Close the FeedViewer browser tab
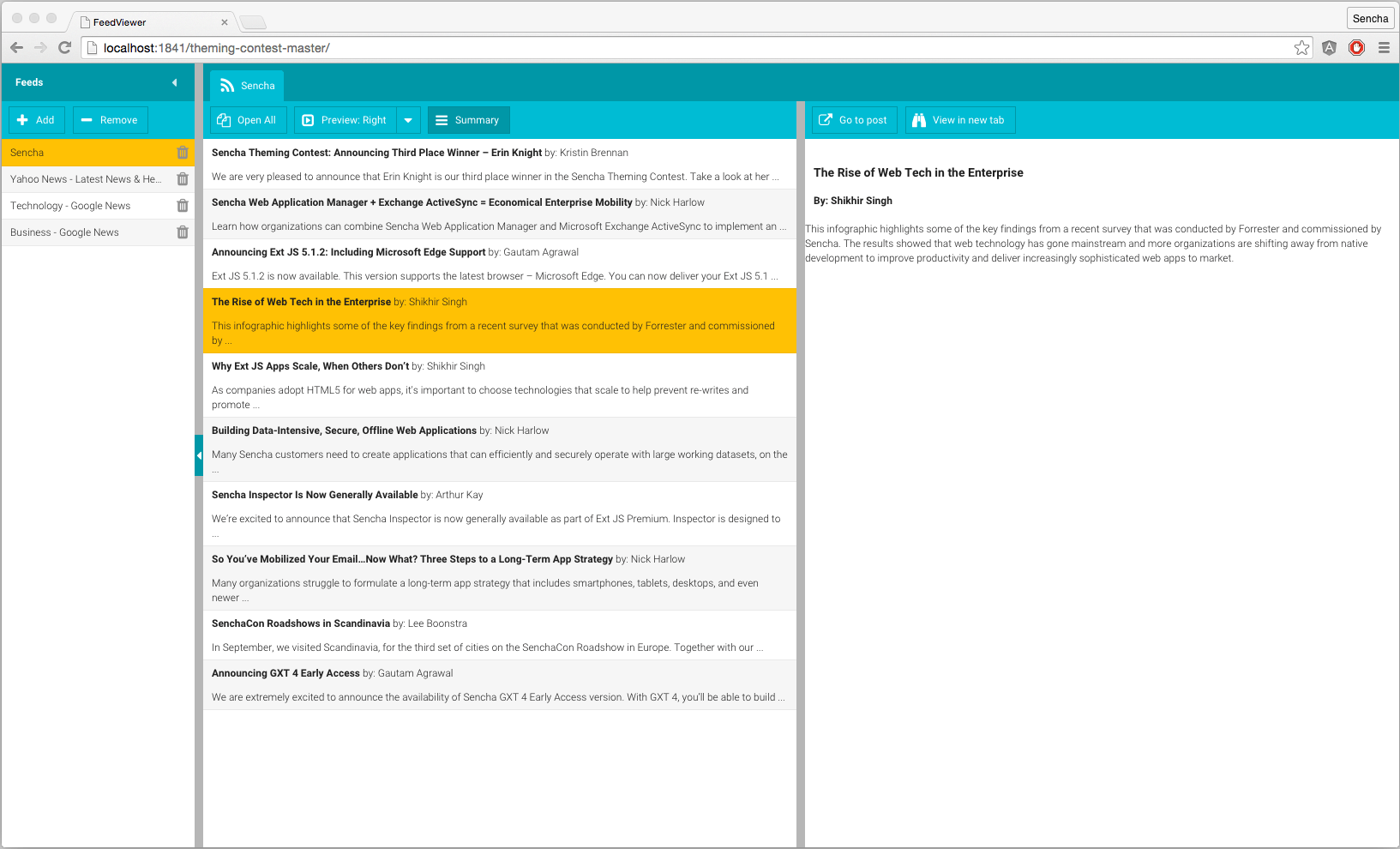This screenshot has width=1400, height=849. (225, 22)
